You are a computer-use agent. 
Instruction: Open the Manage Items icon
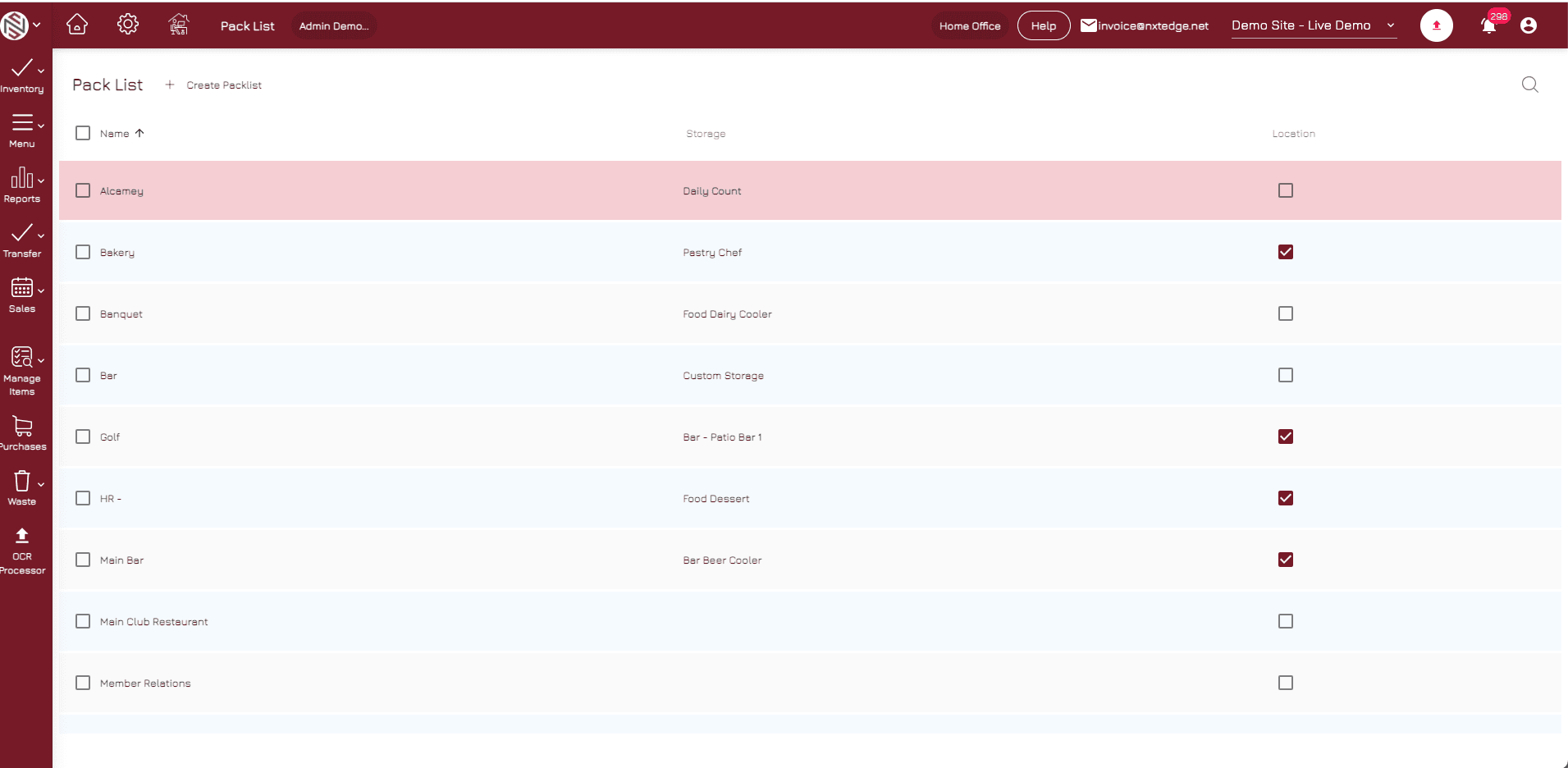coord(22,357)
